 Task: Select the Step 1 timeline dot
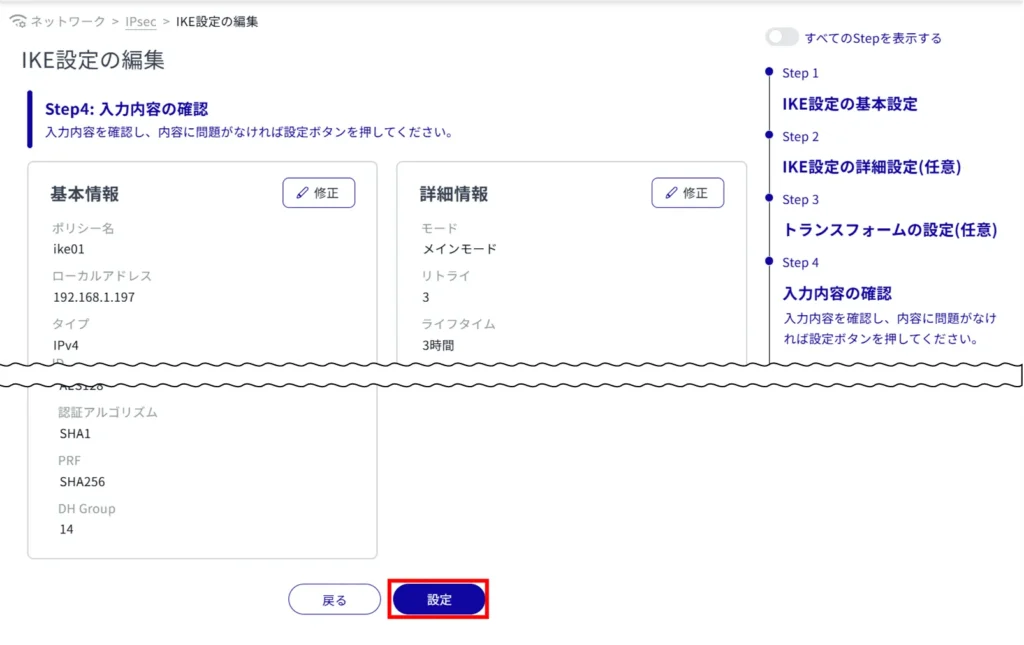(768, 72)
